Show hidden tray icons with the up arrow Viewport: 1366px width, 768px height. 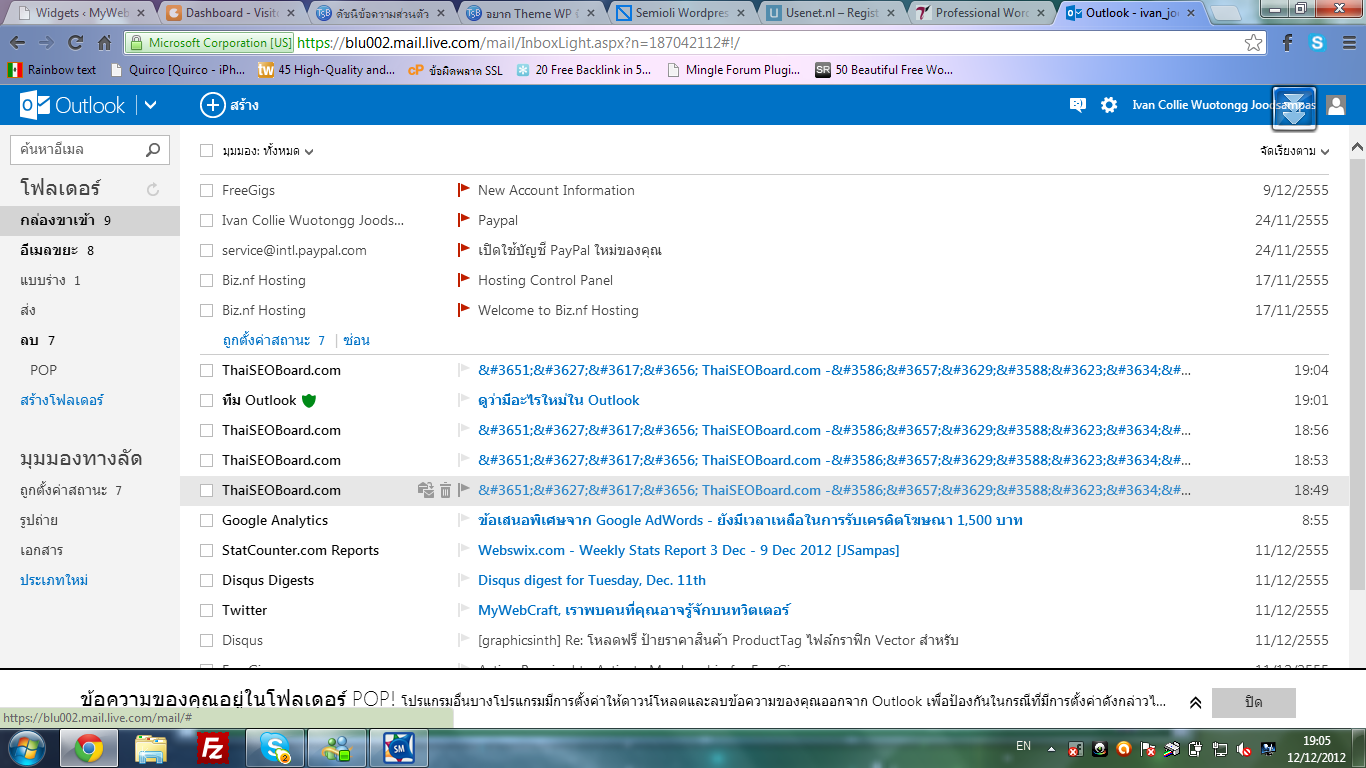point(1052,749)
